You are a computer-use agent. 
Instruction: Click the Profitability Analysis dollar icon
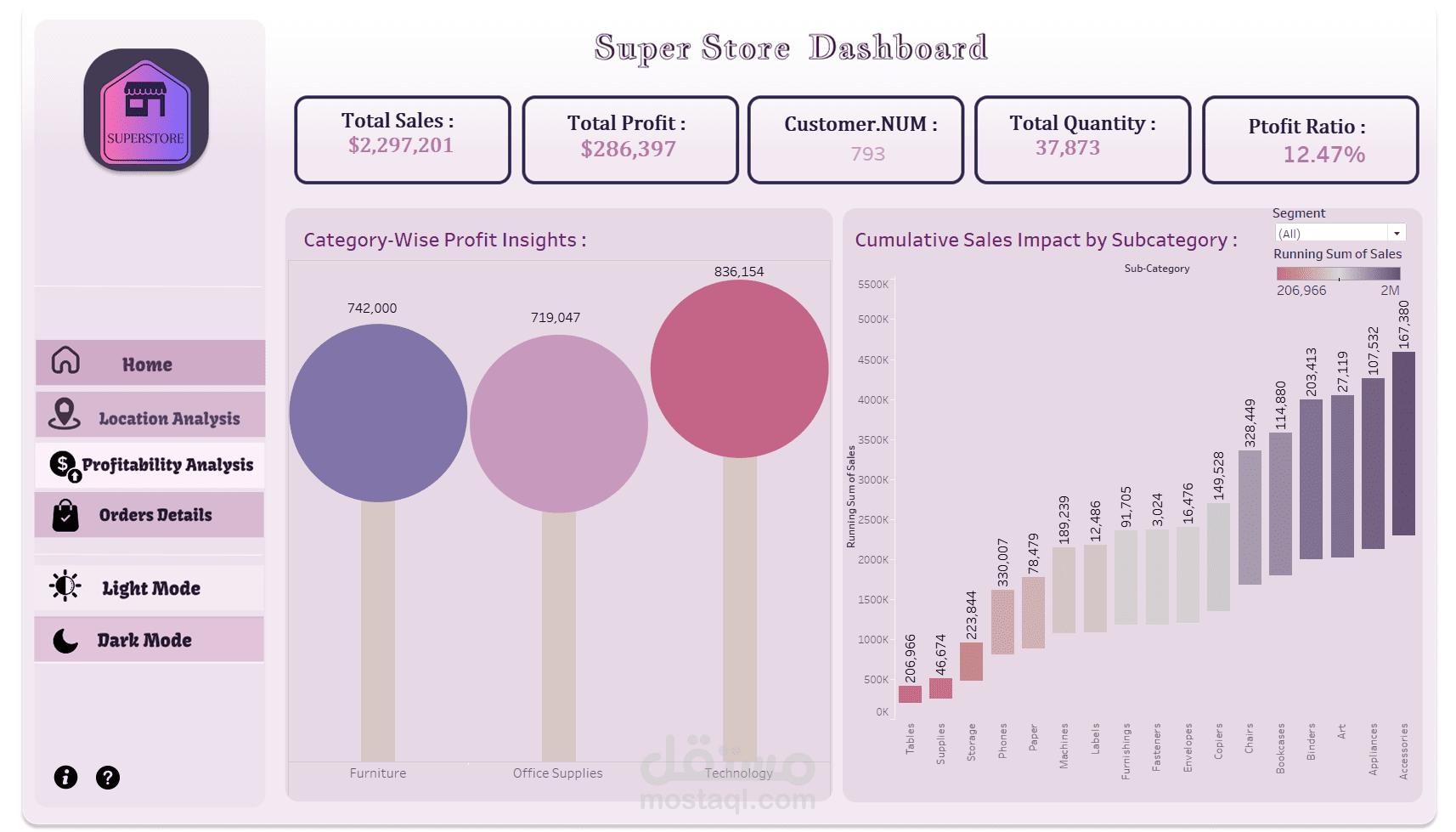pyautogui.click(x=64, y=465)
